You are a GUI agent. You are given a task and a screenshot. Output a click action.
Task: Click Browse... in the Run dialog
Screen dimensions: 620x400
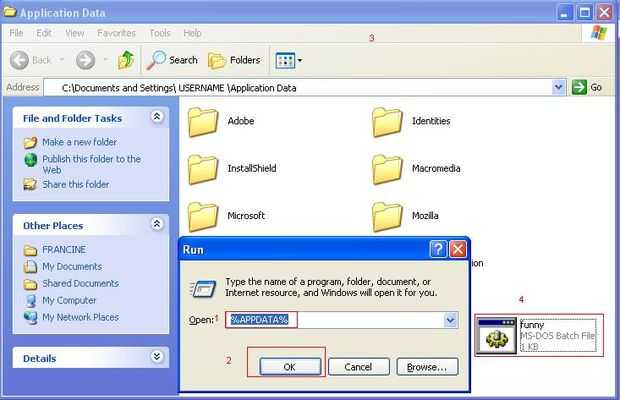[x=427, y=367]
